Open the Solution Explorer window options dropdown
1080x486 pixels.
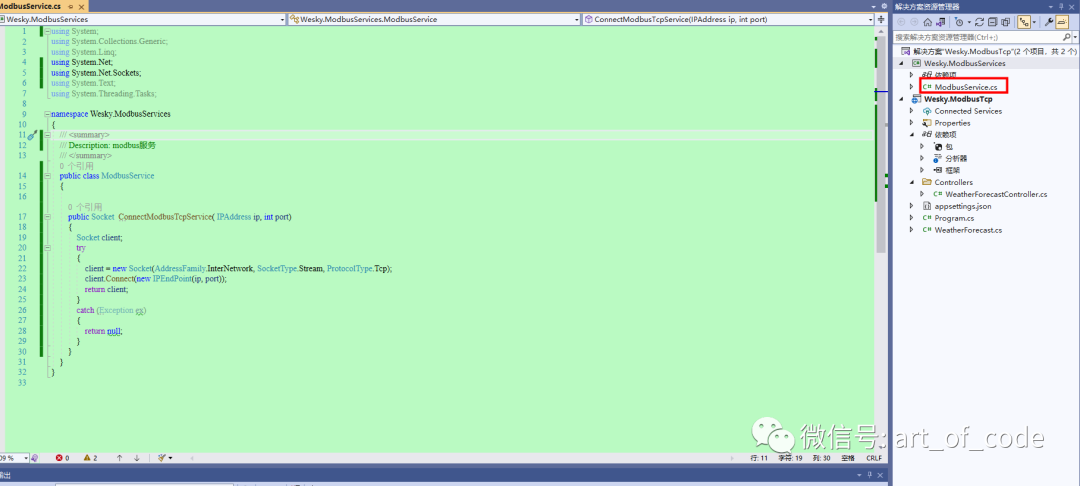[1050, 7]
